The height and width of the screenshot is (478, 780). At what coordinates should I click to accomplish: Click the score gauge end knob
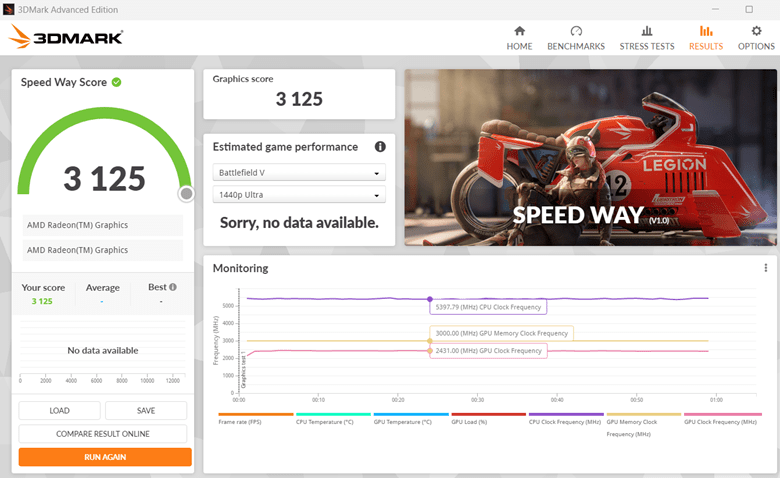[x=186, y=194]
